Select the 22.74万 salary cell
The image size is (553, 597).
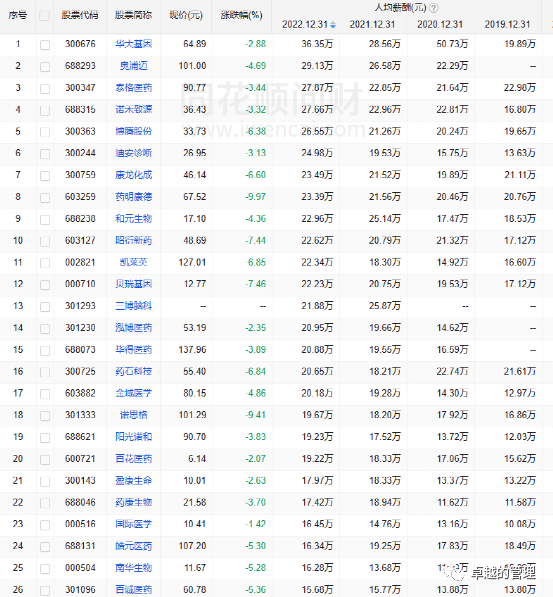tap(452, 372)
